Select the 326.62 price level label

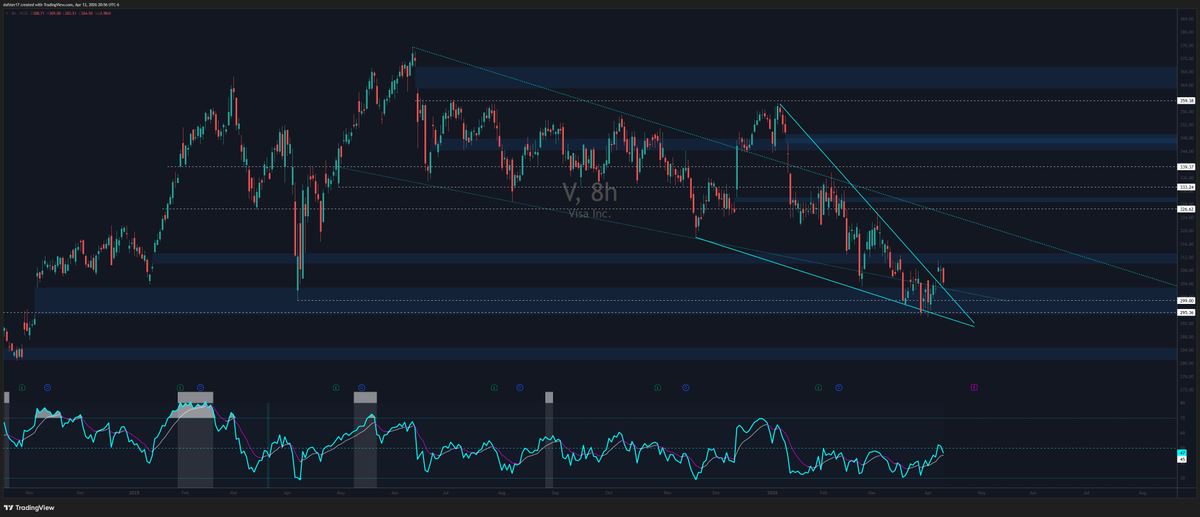pyautogui.click(x=1186, y=208)
